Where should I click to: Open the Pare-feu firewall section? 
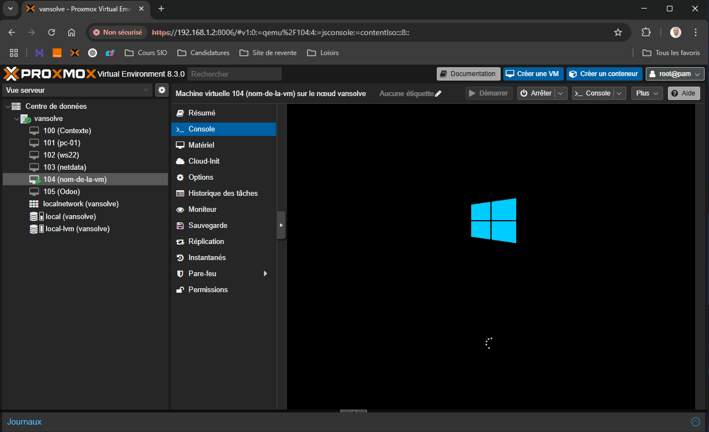tap(223, 274)
